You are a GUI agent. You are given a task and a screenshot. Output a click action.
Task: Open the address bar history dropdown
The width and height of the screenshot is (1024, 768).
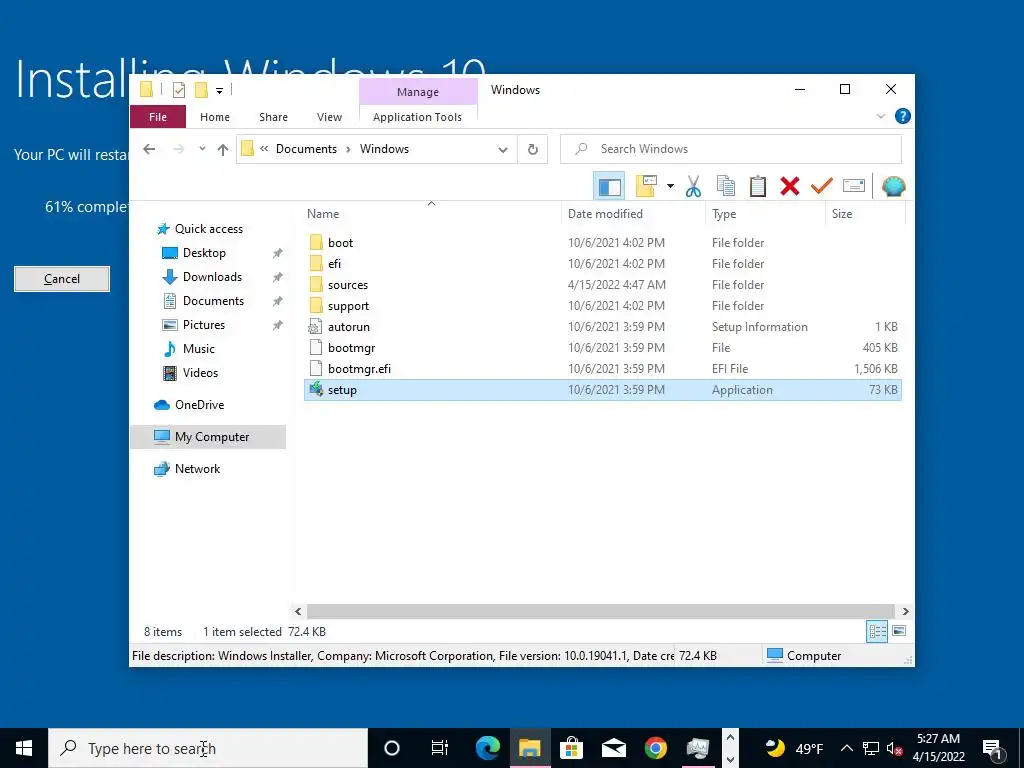(x=503, y=150)
